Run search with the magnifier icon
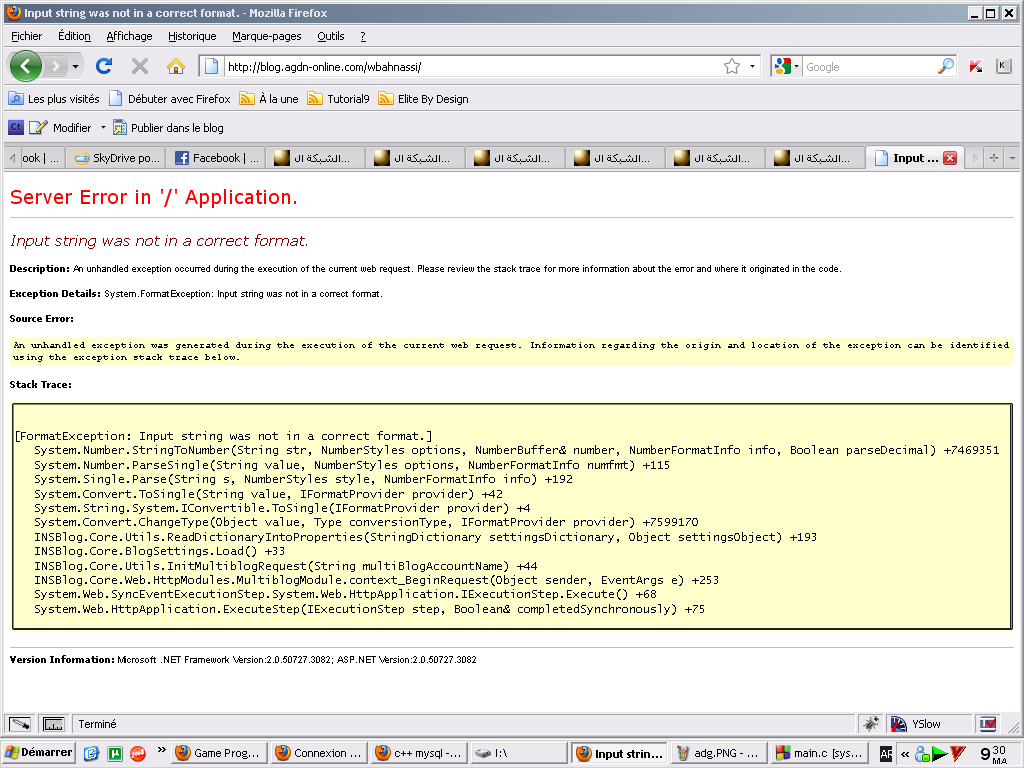The width and height of the screenshot is (1024, 768). tap(946, 66)
